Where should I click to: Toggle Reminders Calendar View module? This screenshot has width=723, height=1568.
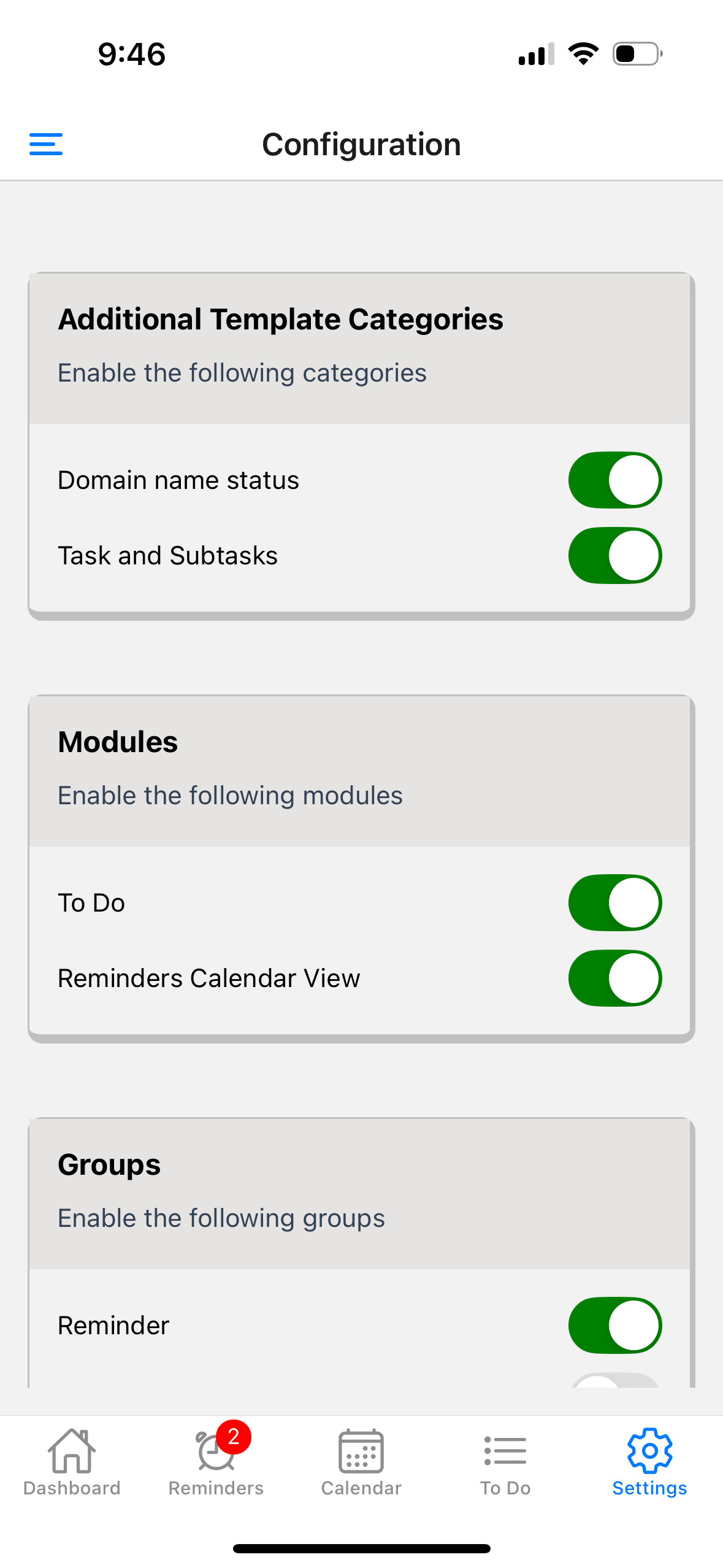click(614, 978)
